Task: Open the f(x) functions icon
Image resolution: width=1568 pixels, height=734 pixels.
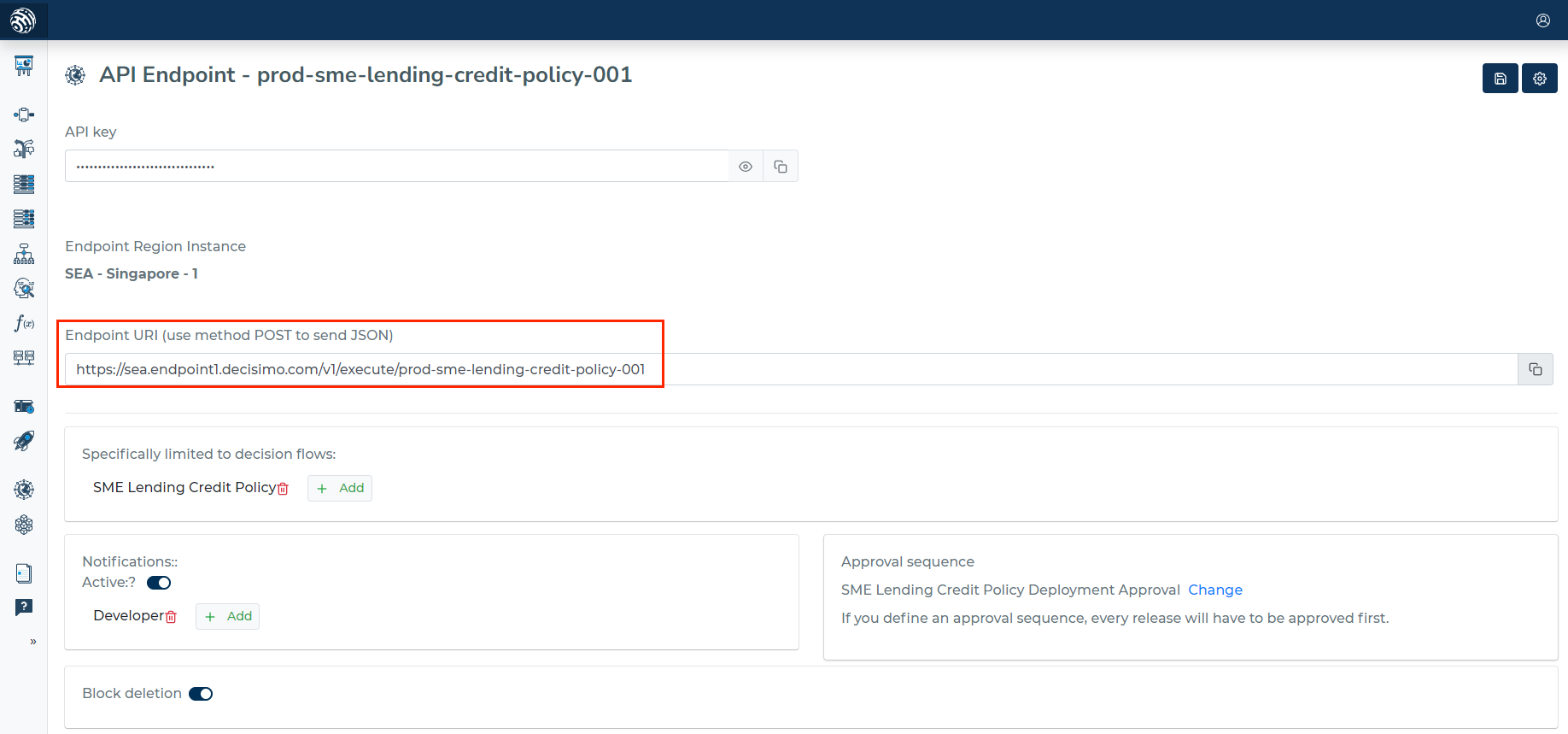Action: (24, 323)
